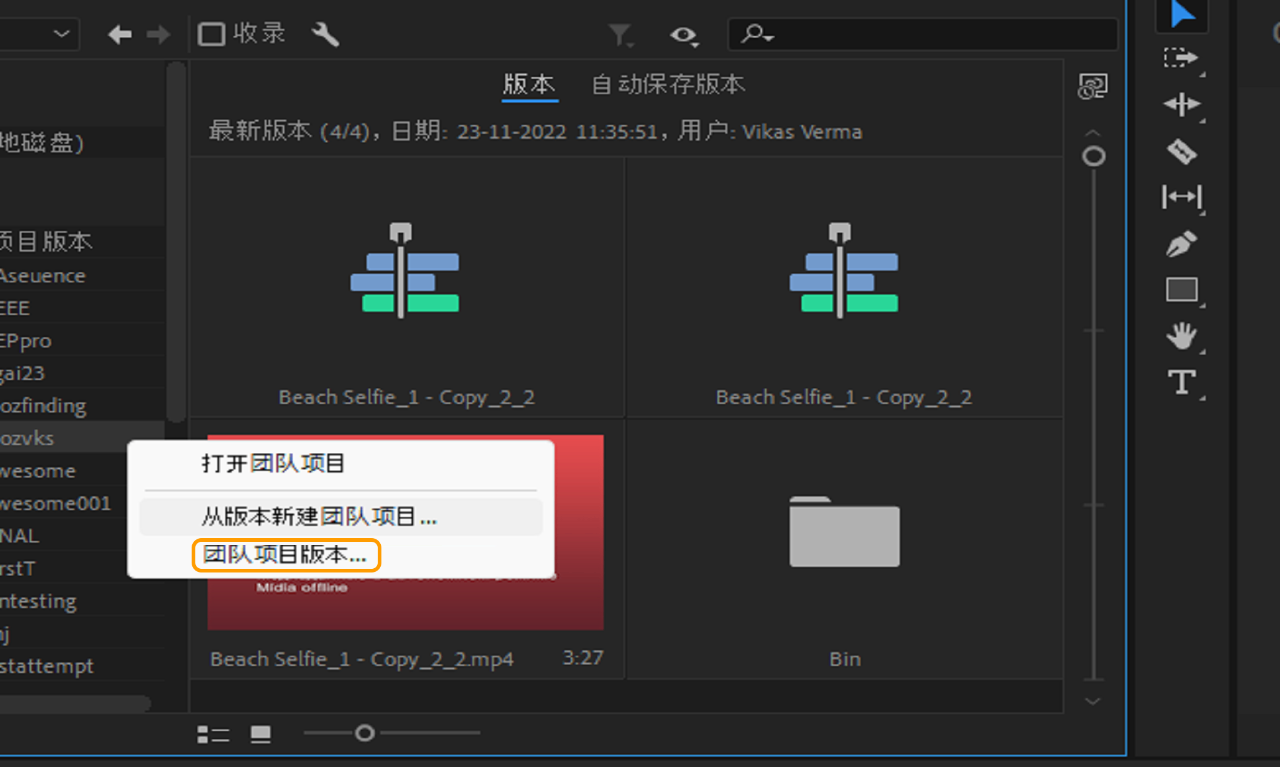Open ingest settings wrench icon
The height and width of the screenshot is (767, 1280).
click(326, 34)
